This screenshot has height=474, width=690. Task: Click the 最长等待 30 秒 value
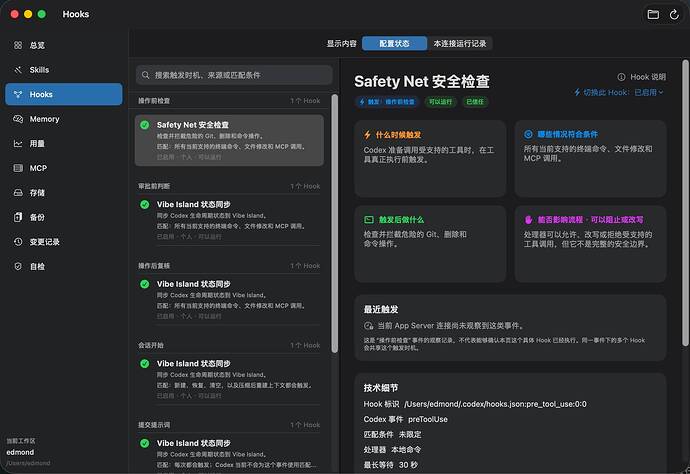[408, 465]
